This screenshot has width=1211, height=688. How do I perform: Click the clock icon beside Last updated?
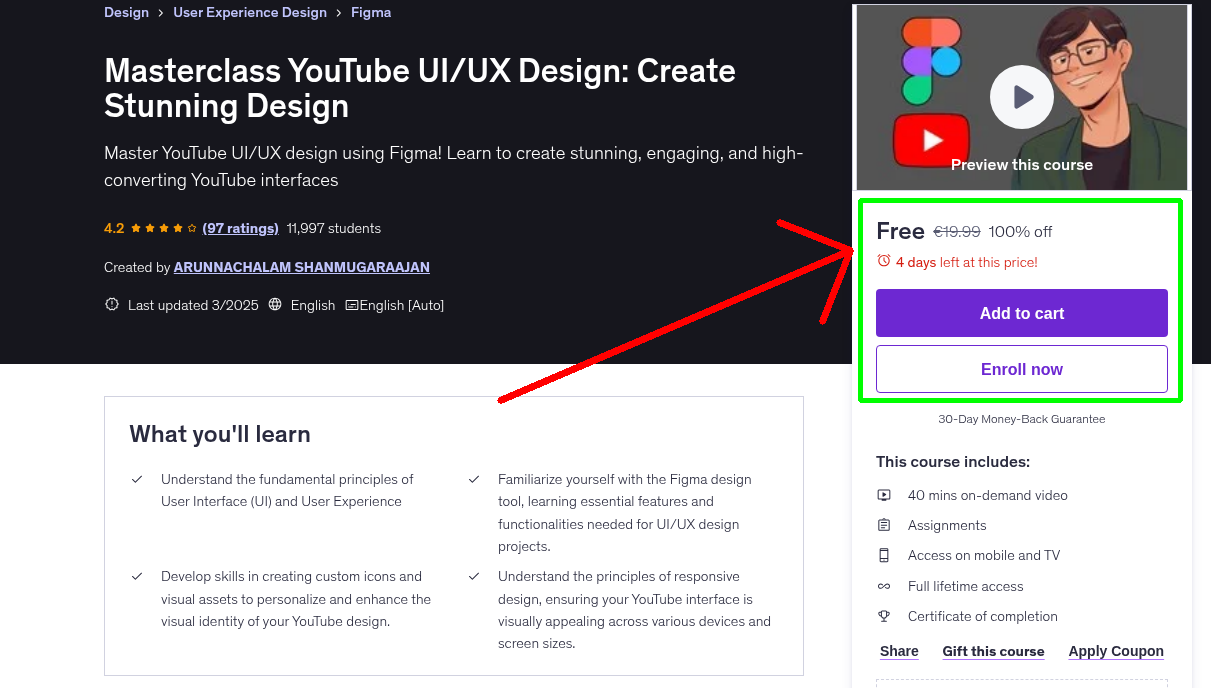point(111,304)
